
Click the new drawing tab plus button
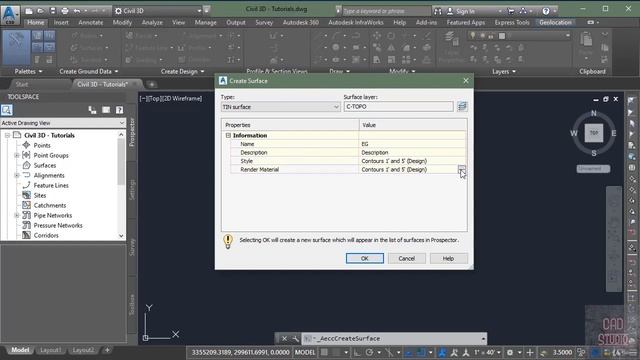point(152,84)
